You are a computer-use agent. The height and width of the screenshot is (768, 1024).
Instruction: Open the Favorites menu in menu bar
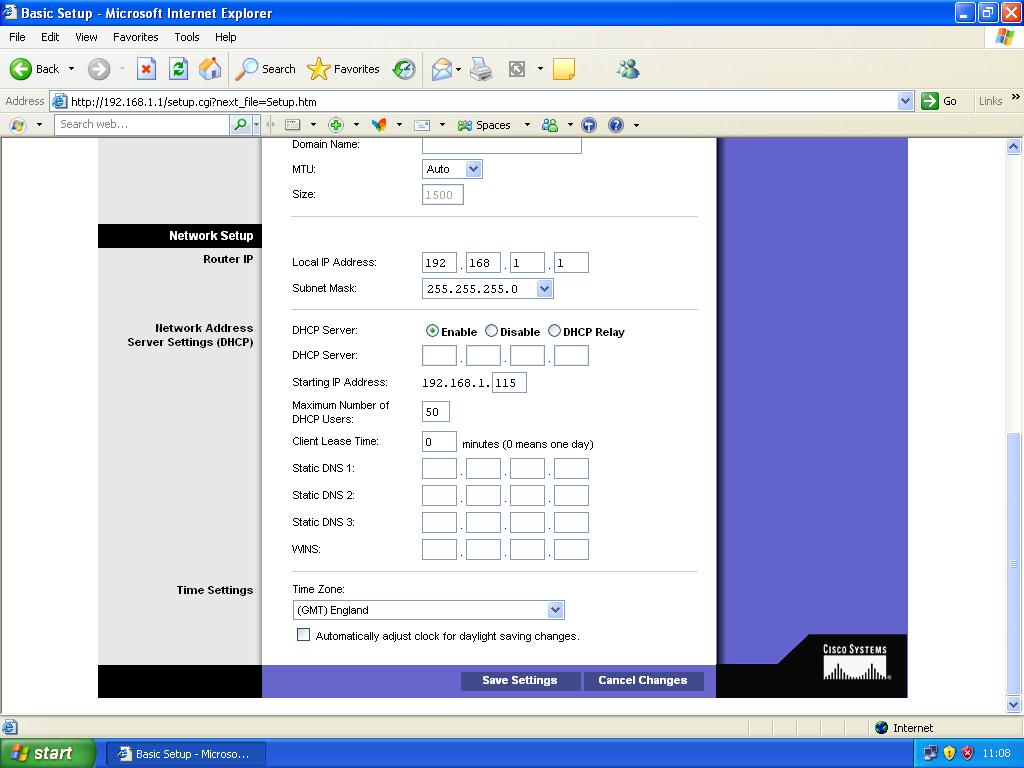135,37
